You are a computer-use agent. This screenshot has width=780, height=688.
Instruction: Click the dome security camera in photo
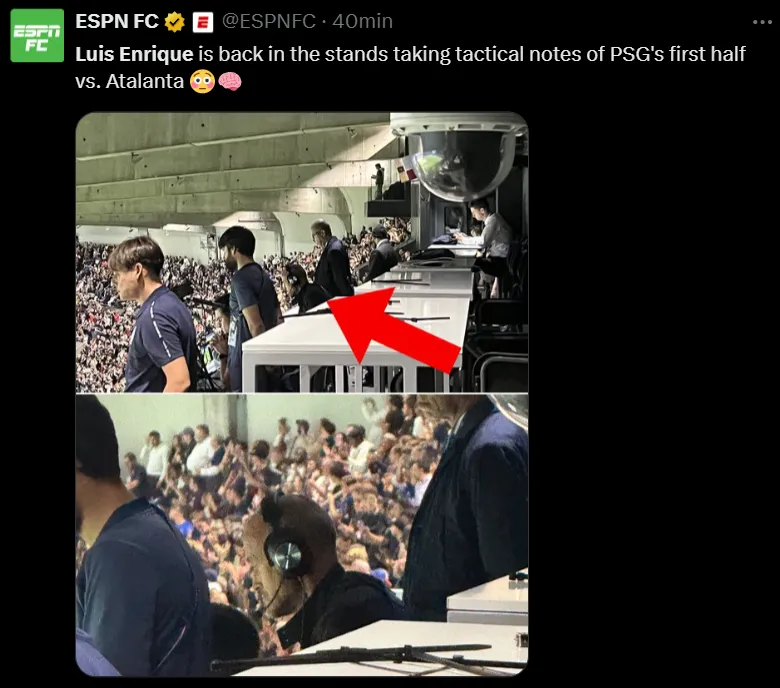point(458,157)
